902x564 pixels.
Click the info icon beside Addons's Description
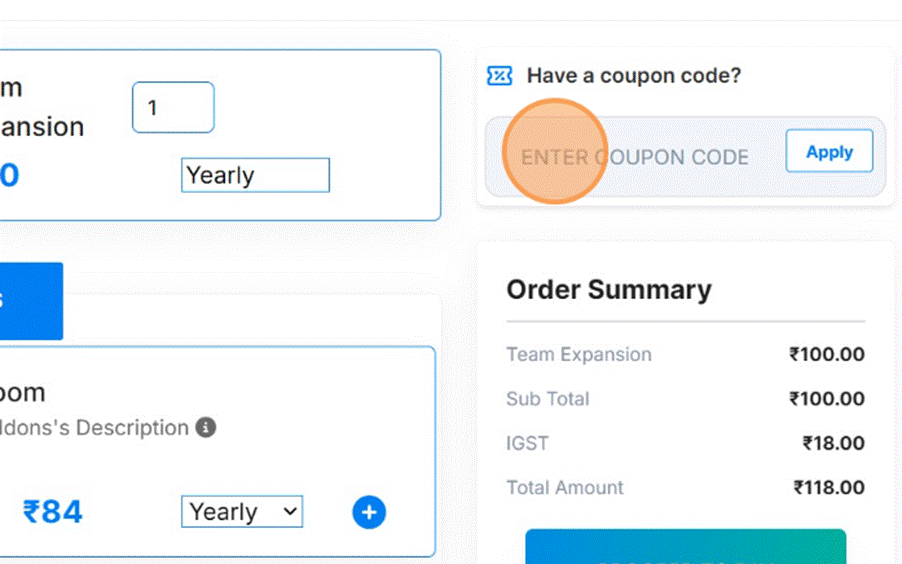click(206, 428)
